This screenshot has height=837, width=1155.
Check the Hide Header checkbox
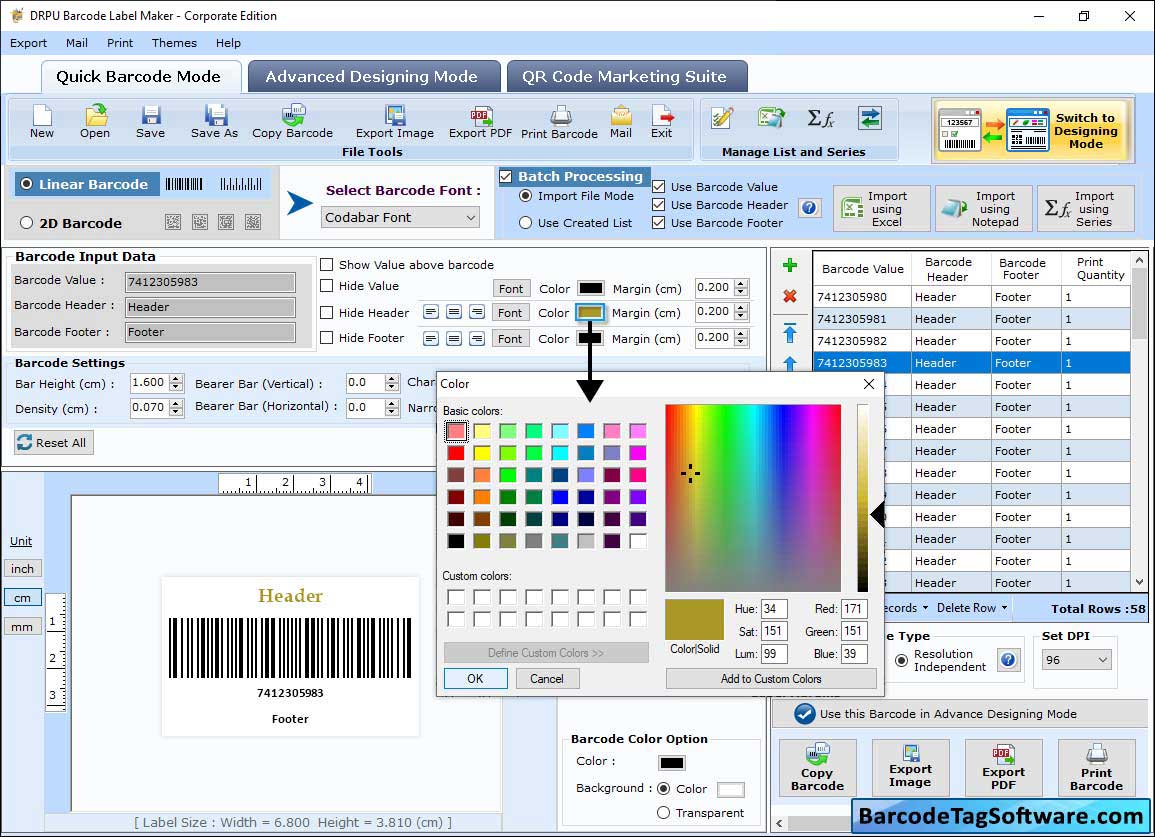(x=326, y=312)
